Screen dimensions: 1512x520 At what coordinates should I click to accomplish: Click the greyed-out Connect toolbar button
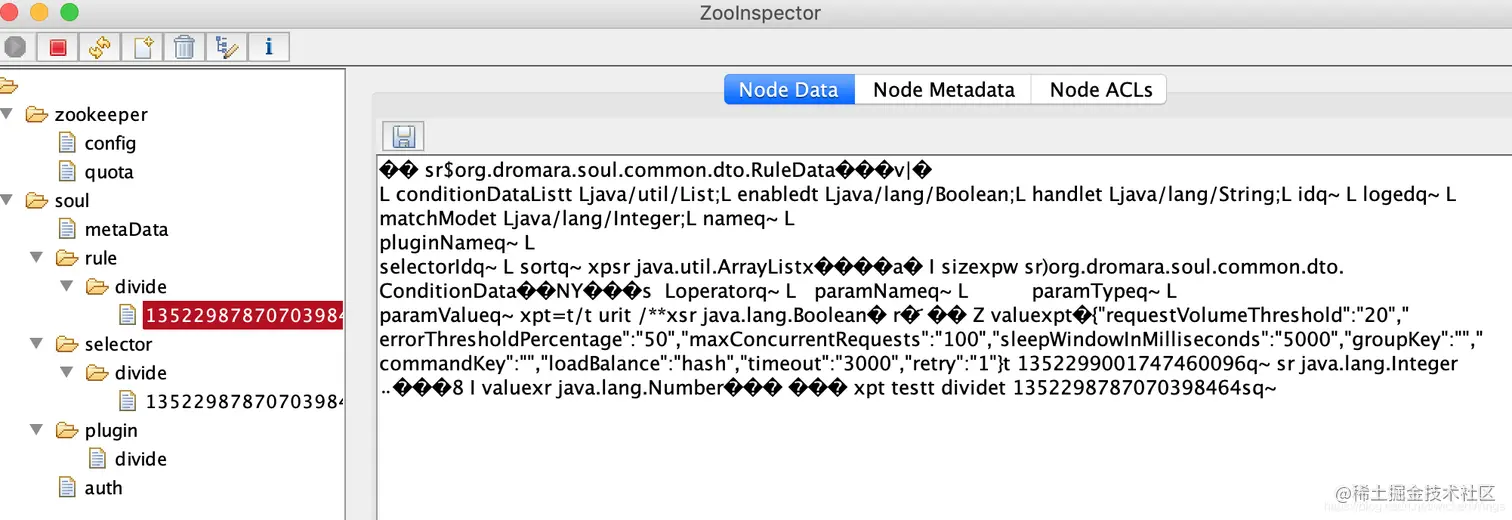[14, 46]
